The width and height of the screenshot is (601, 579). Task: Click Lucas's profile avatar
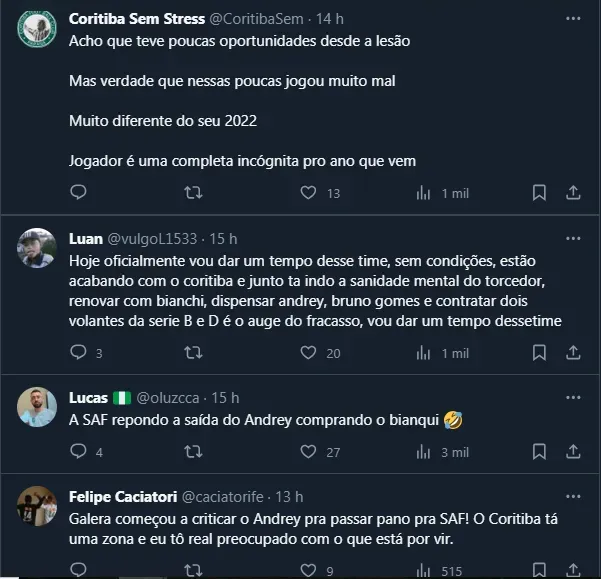coord(38,405)
